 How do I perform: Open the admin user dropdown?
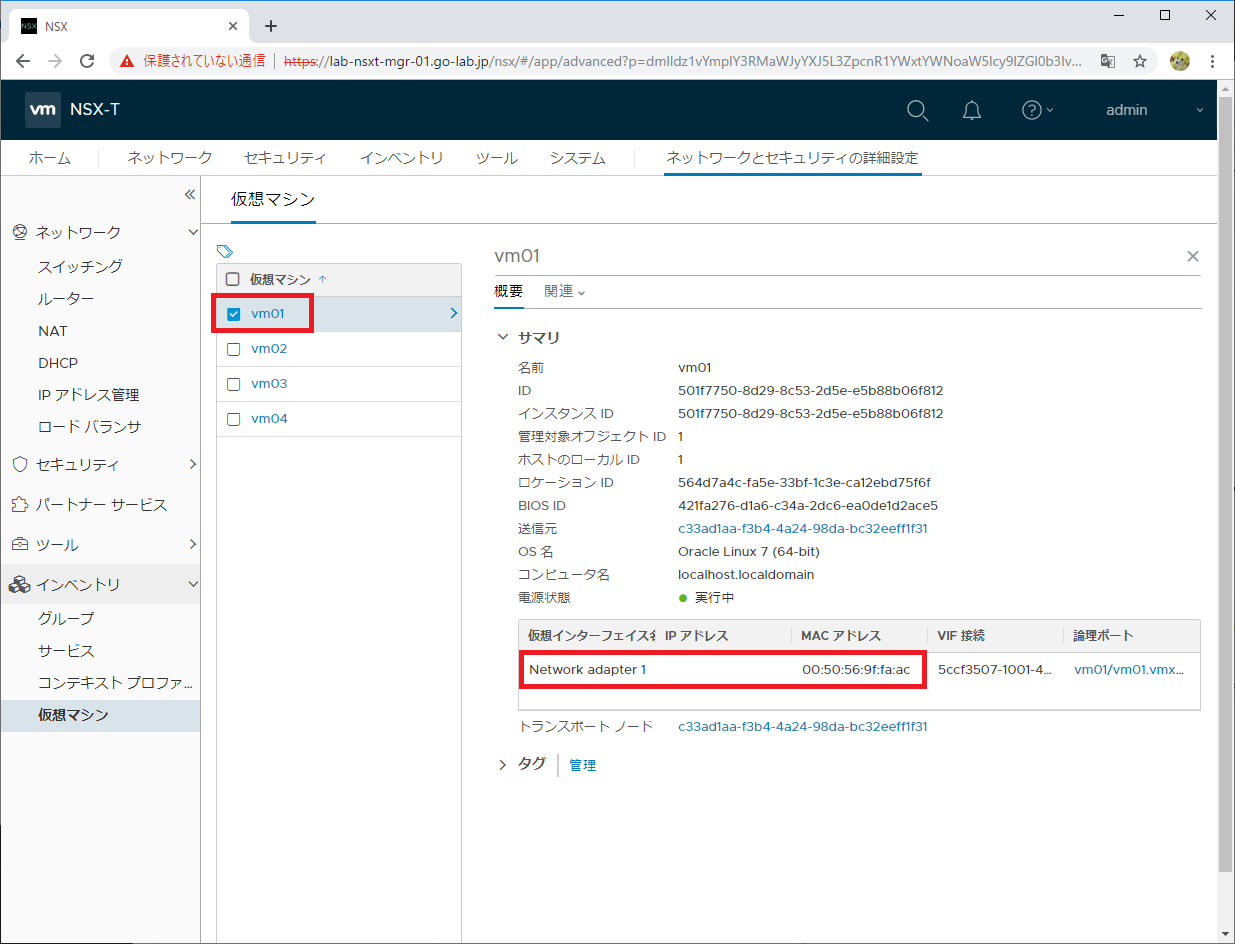pyautogui.click(x=1155, y=110)
